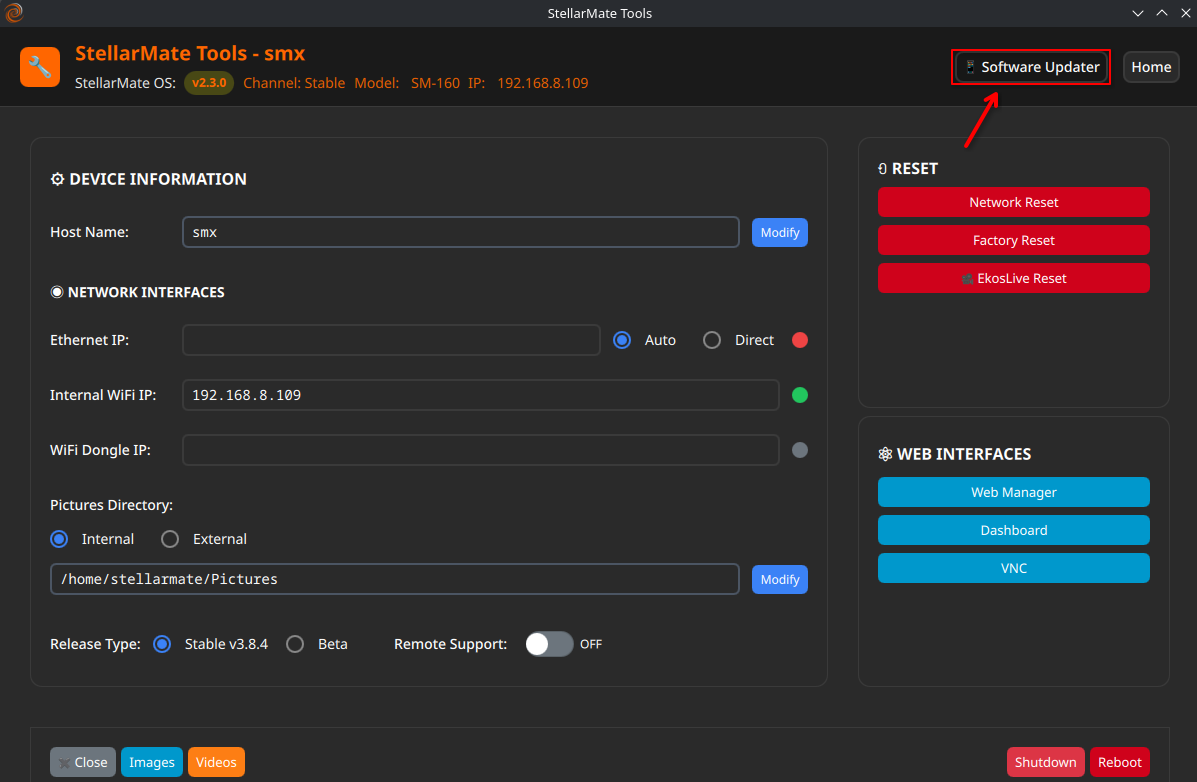This screenshot has height=782, width=1197.
Task: Click the pictures path field /home/stellarmate/Pictures
Action: point(395,579)
